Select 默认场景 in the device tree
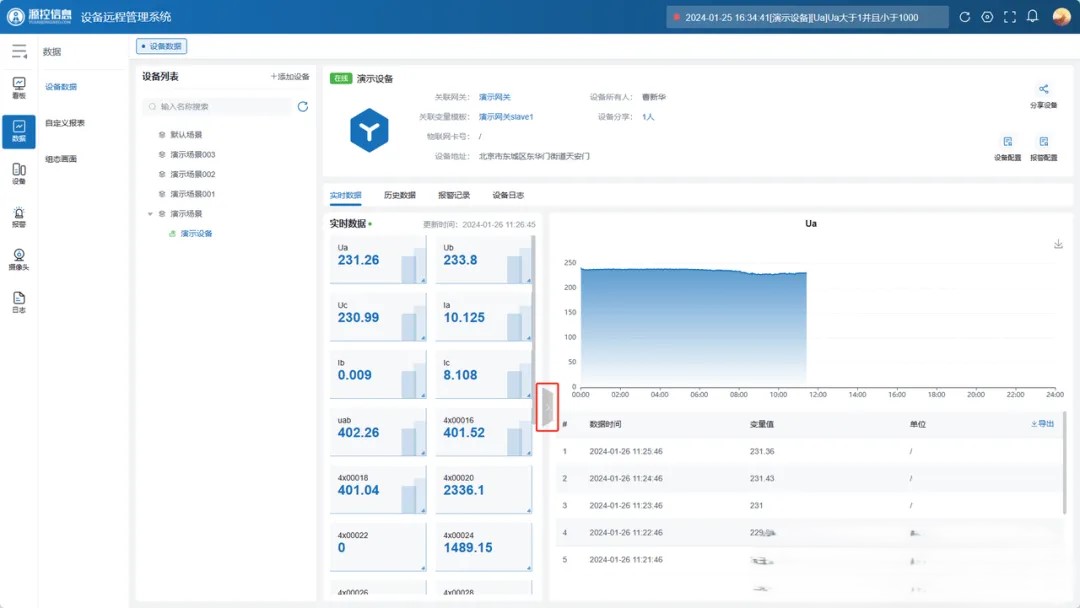This screenshot has height=608, width=1080. (186, 135)
